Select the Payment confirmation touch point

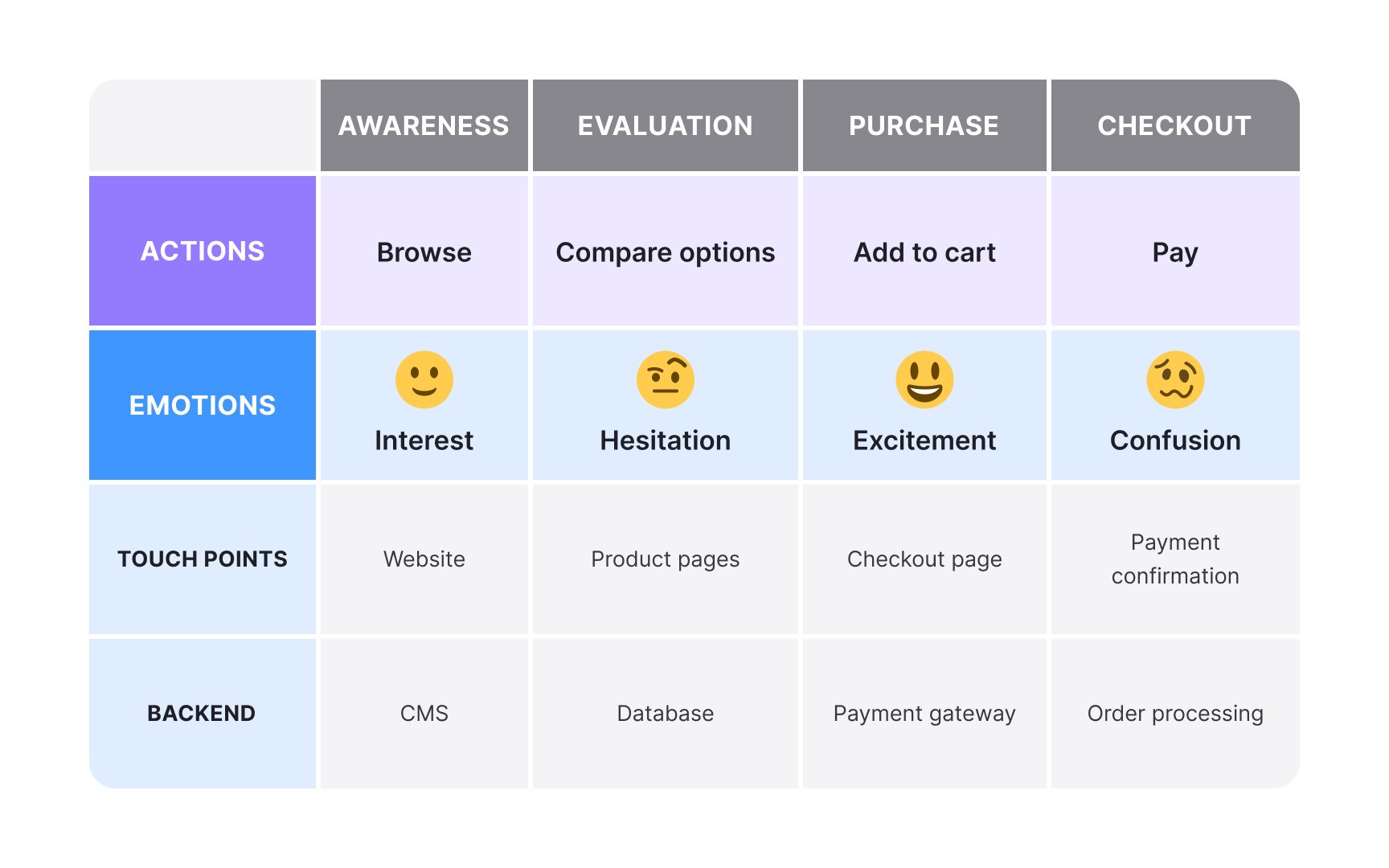[1175, 559]
